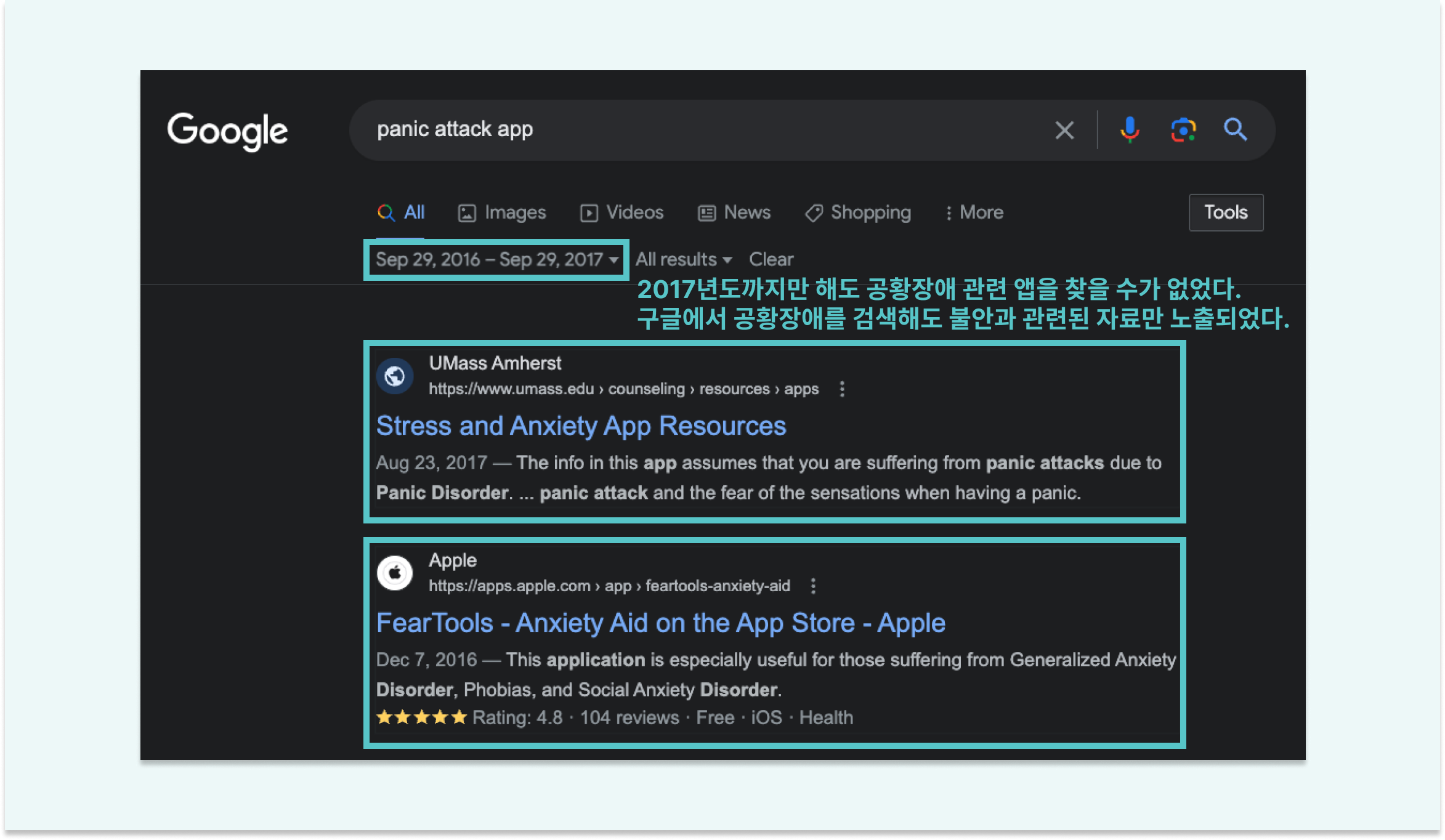The image size is (1445, 840).
Task: Click the Dec 7, 2016 result date
Action: (x=427, y=660)
